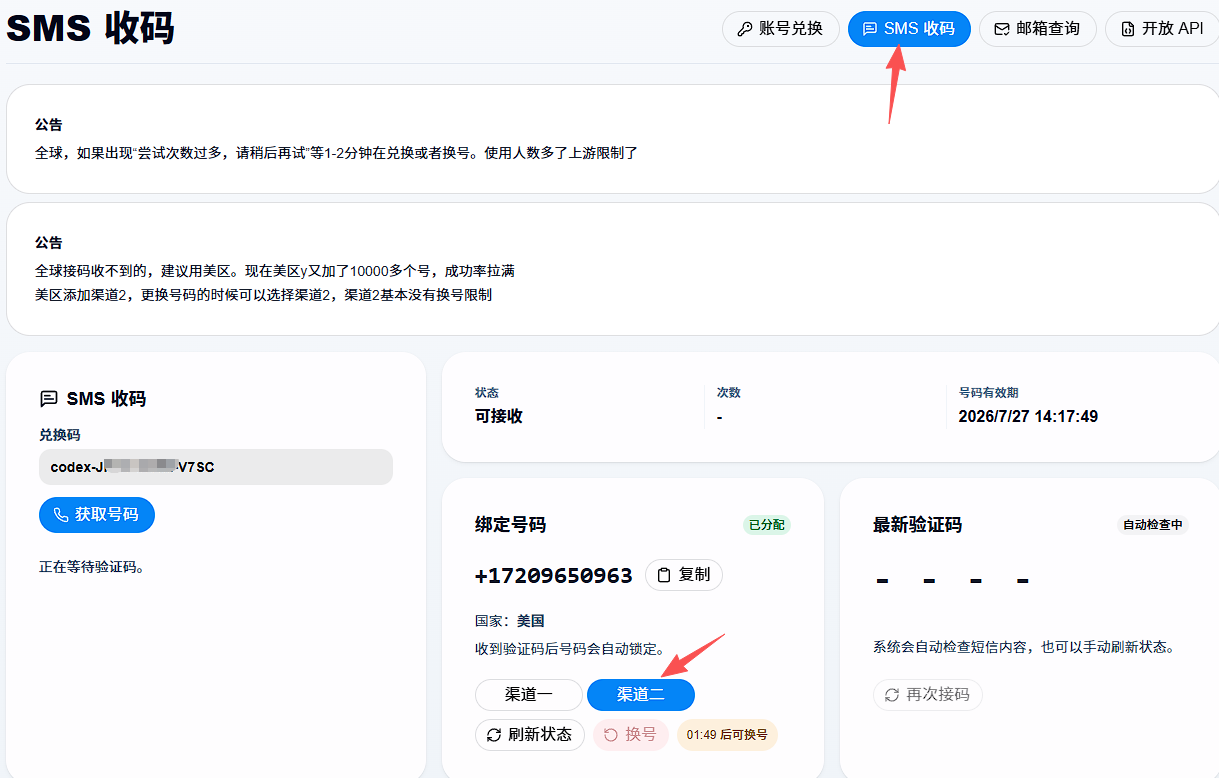
Task: Click the phone number +17209650963
Action: coord(554,576)
